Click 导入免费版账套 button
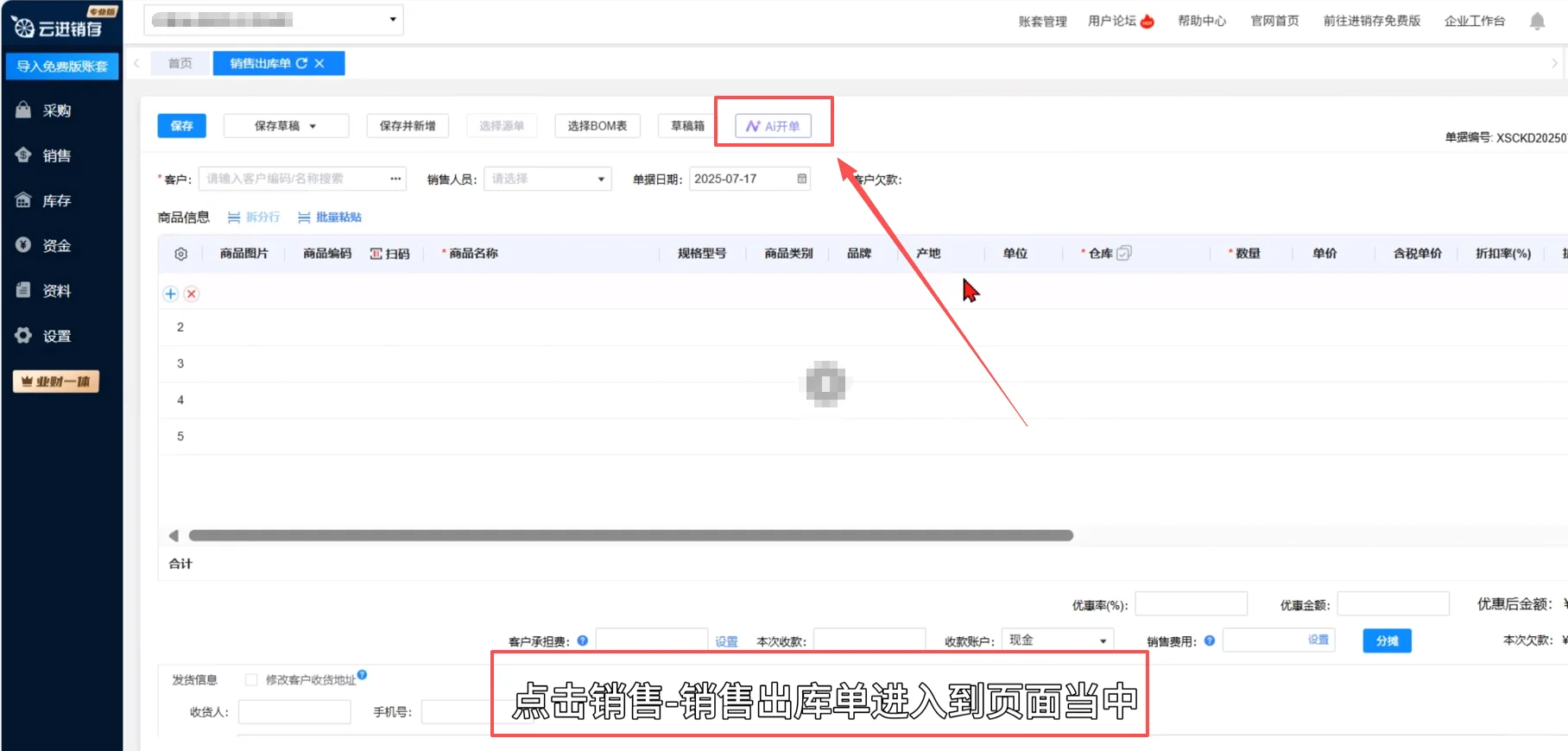Screen dimensions: 1568x751 click(62, 66)
